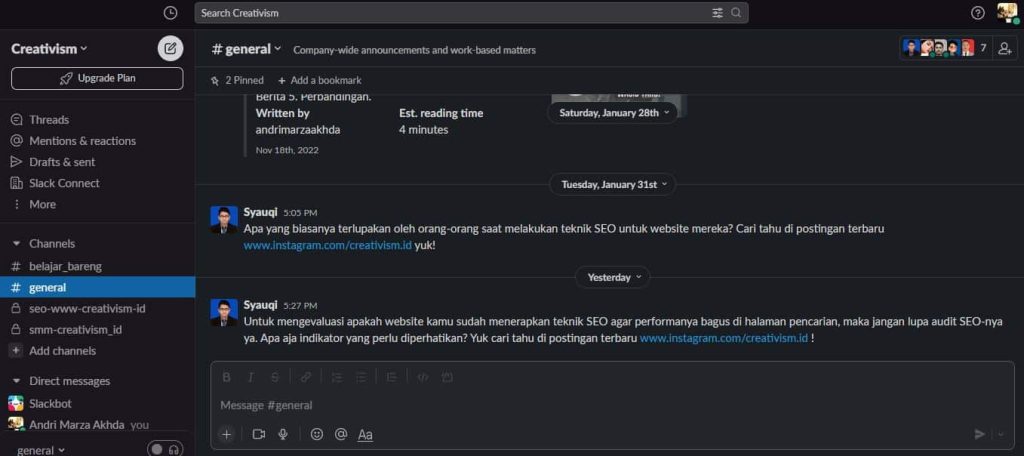
Task: Insert a bulleted list
Action: click(x=361, y=377)
